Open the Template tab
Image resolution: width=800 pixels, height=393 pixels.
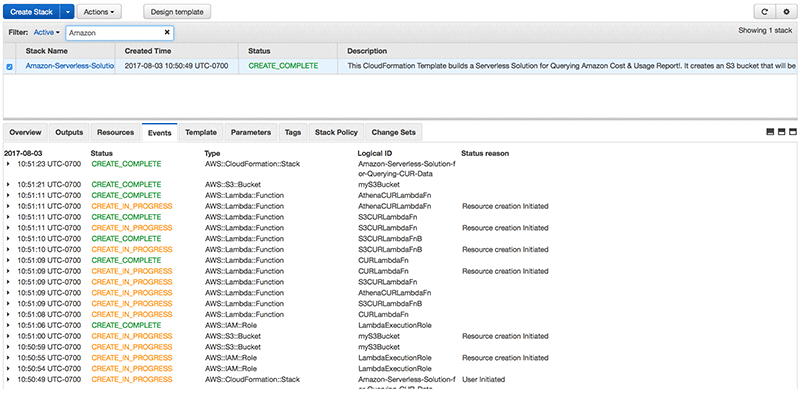click(x=201, y=132)
